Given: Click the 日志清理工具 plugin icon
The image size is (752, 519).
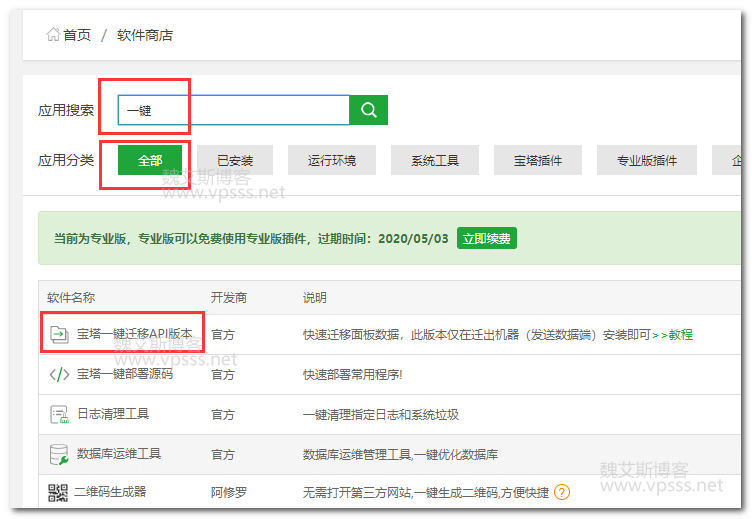Looking at the screenshot, I should point(58,414).
